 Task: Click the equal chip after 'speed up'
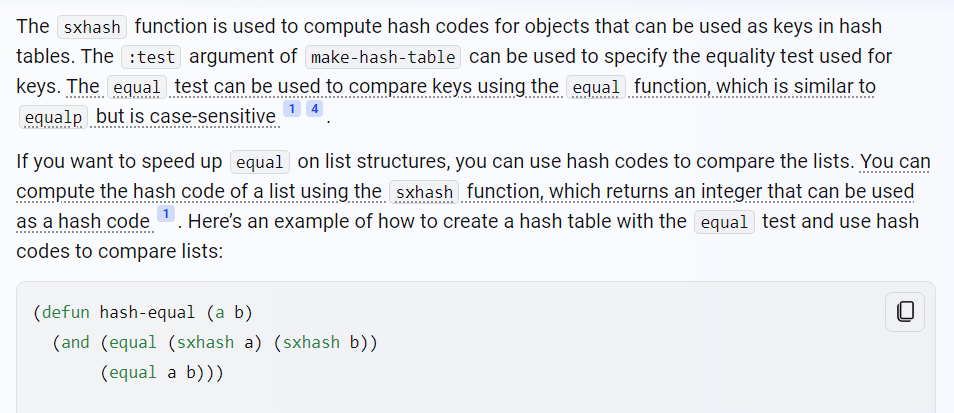click(260, 162)
